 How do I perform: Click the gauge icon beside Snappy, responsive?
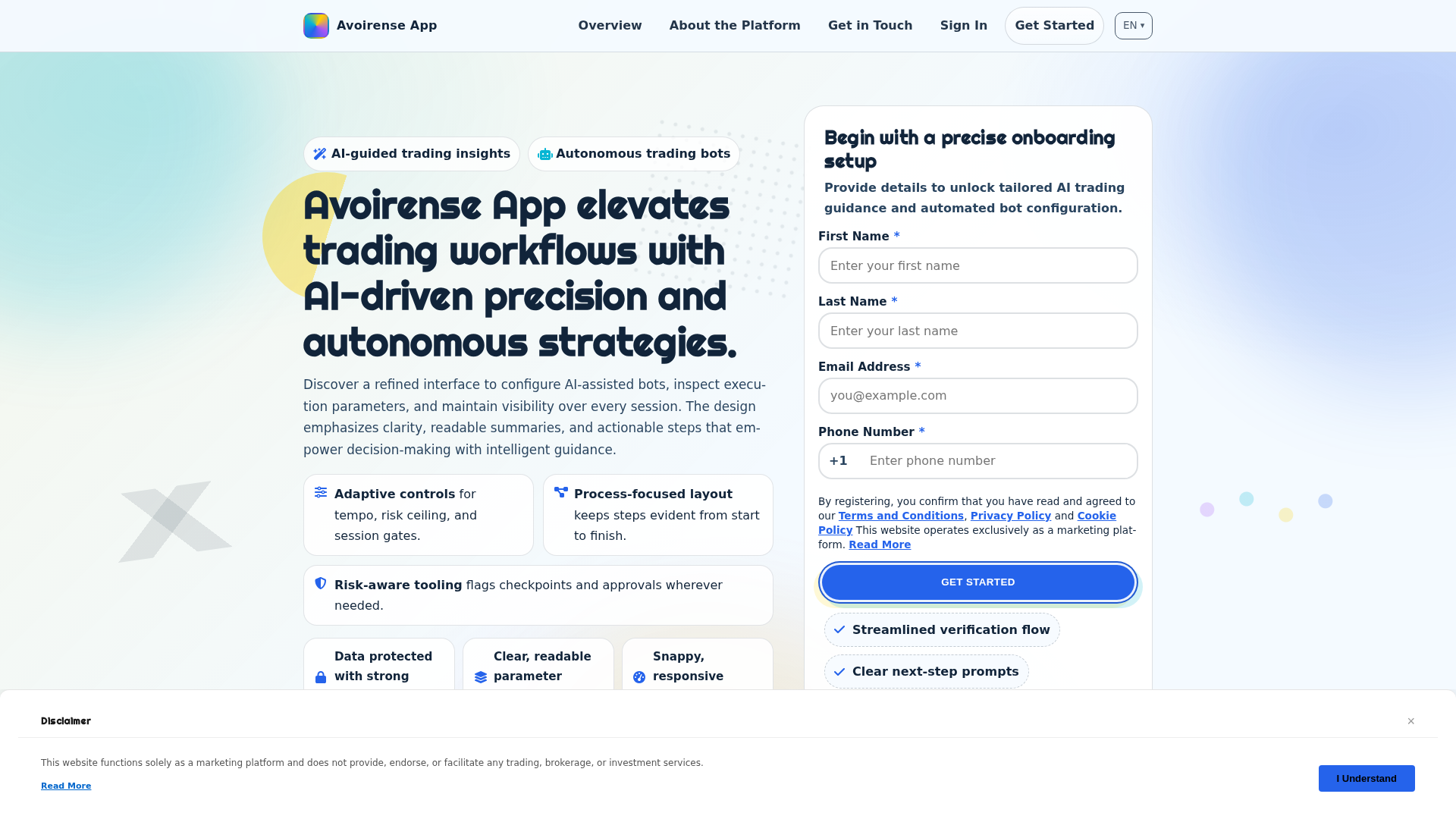click(639, 677)
